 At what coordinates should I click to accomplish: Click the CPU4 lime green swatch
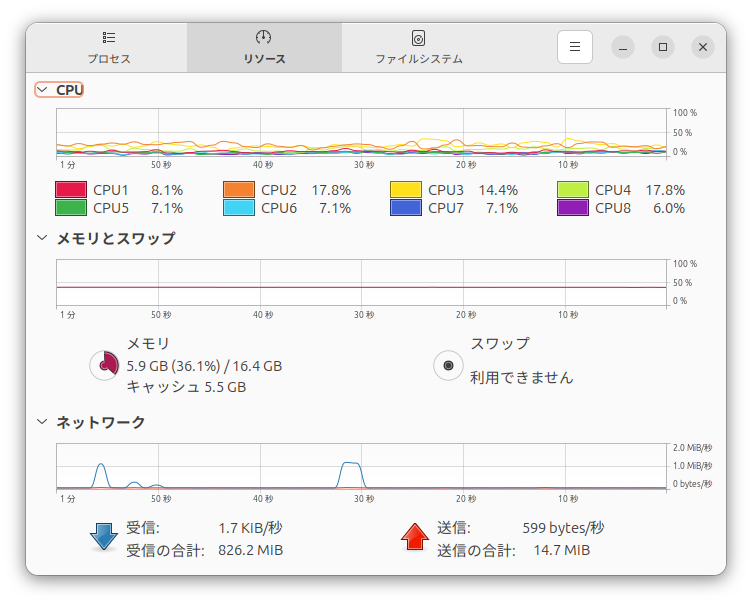(573, 190)
